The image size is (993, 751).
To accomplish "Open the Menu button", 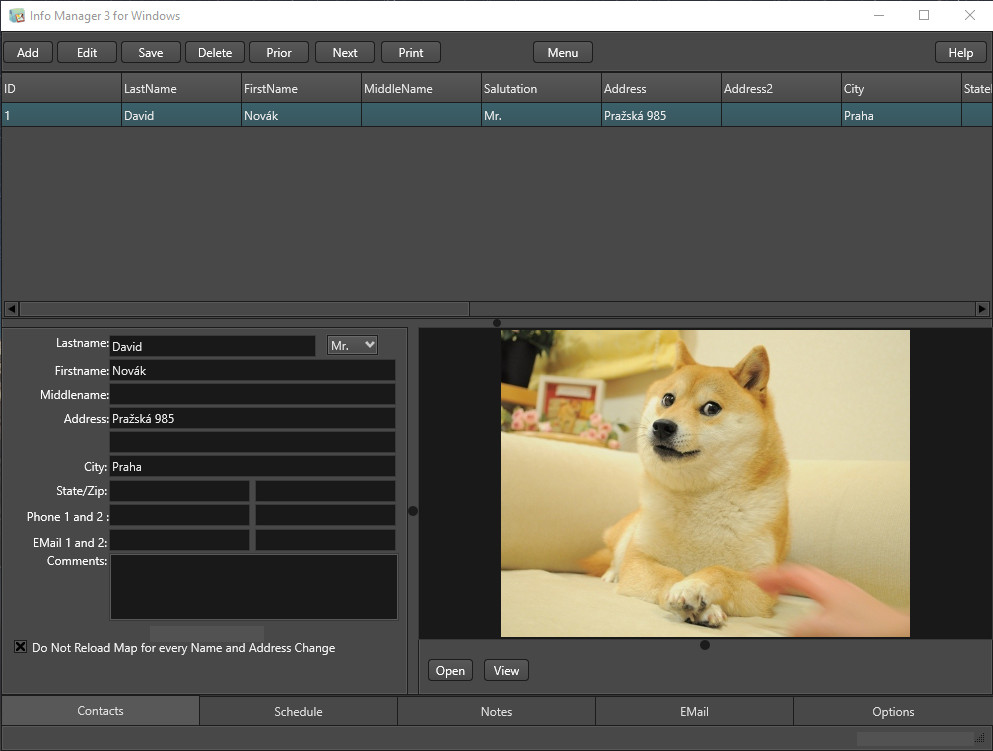I will pos(562,53).
